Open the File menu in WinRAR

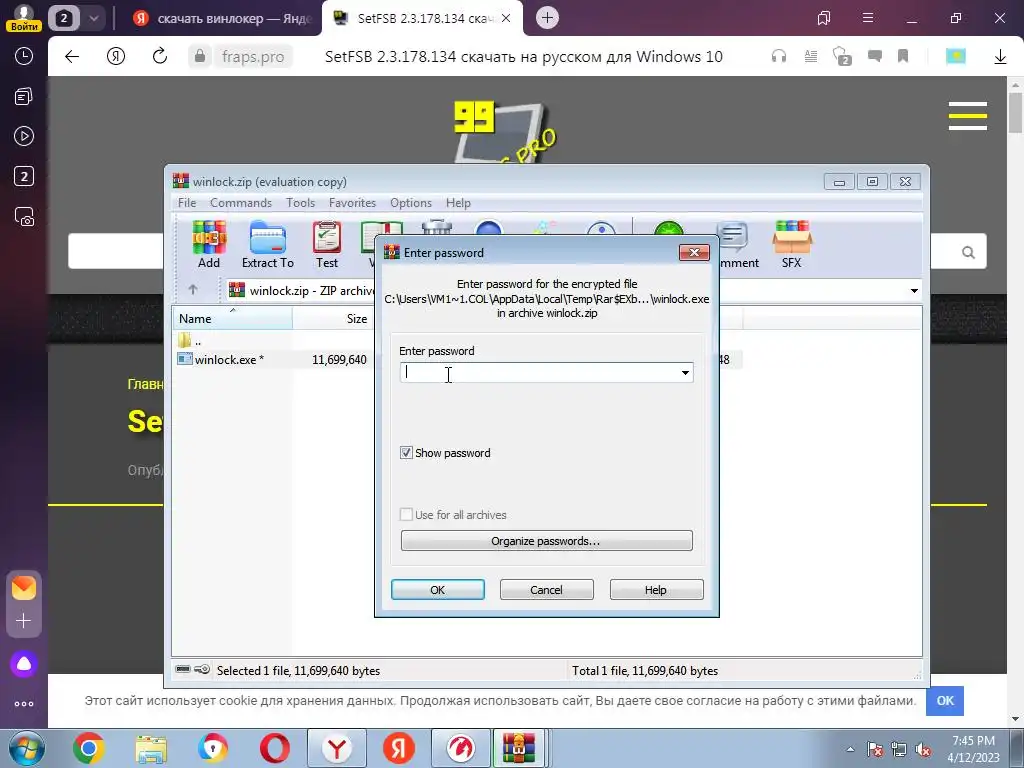click(187, 203)
